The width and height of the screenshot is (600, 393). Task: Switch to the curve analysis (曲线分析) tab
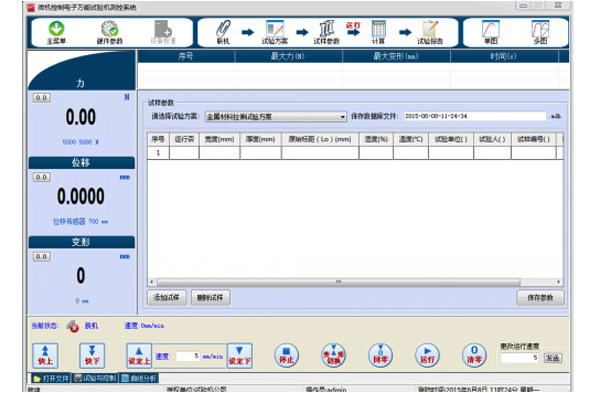(139, 378)
